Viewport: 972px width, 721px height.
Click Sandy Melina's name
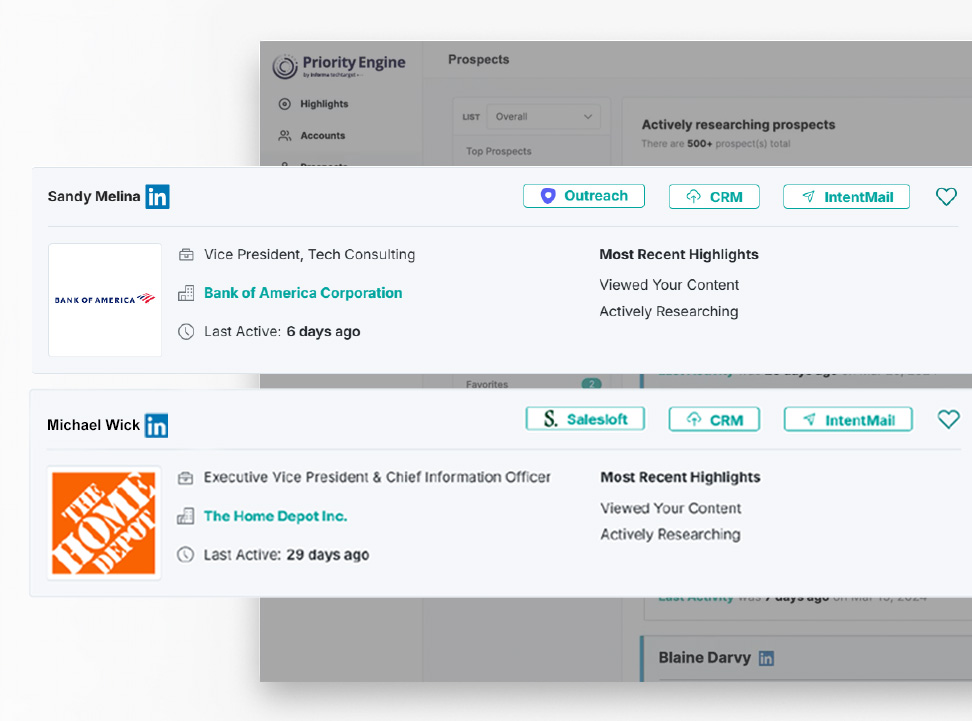pos(94,197)
